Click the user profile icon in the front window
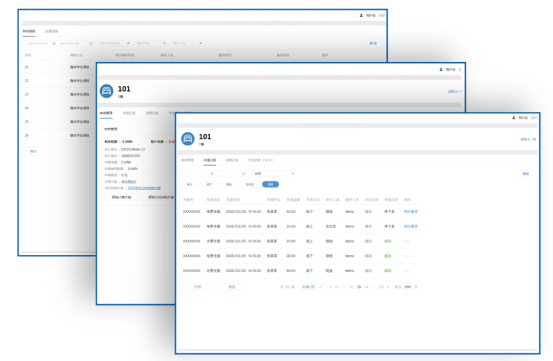The height and width of the screenshot is (361, 553). pyautogui.click(x=514, y=118)
